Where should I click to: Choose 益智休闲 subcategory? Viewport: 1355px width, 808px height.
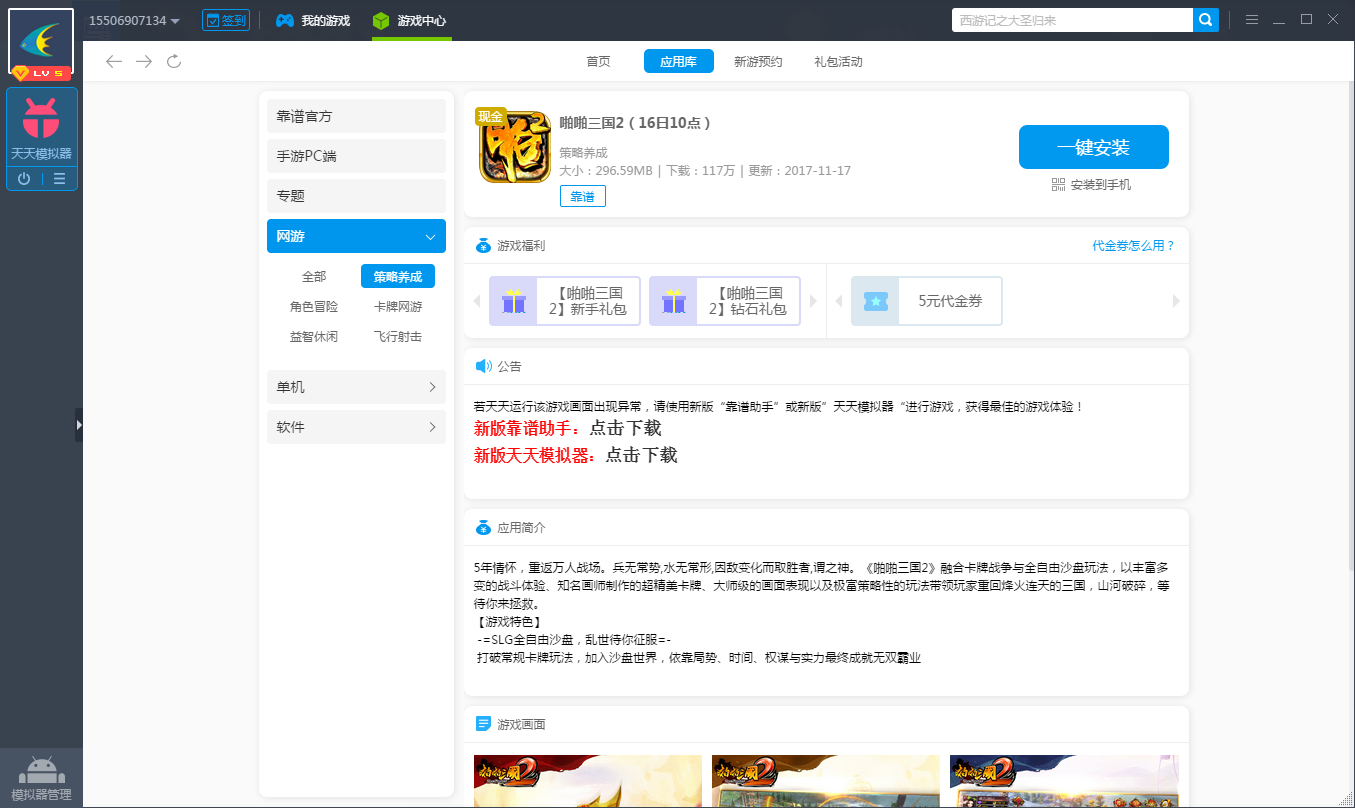coord(314,337)
